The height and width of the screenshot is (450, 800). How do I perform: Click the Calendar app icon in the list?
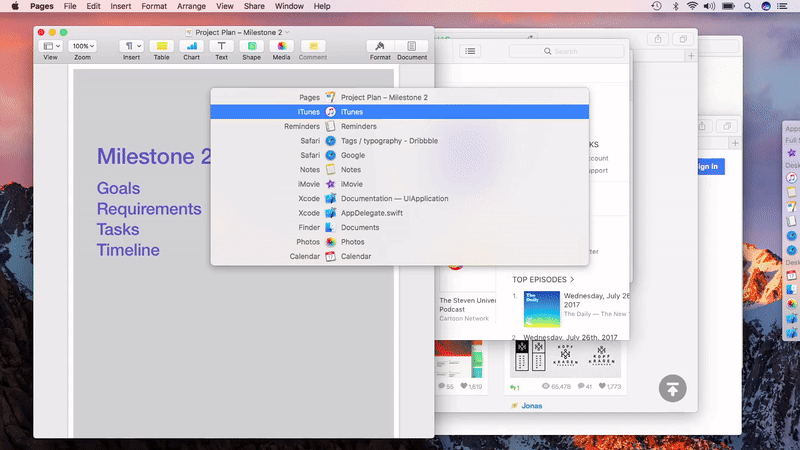point(331,256)
